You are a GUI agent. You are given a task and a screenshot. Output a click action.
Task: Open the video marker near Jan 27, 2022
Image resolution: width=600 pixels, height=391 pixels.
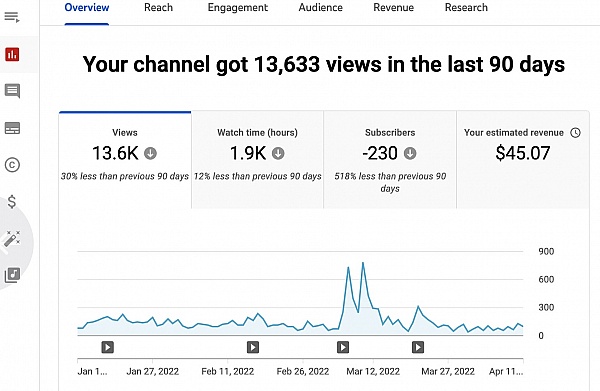108,347
